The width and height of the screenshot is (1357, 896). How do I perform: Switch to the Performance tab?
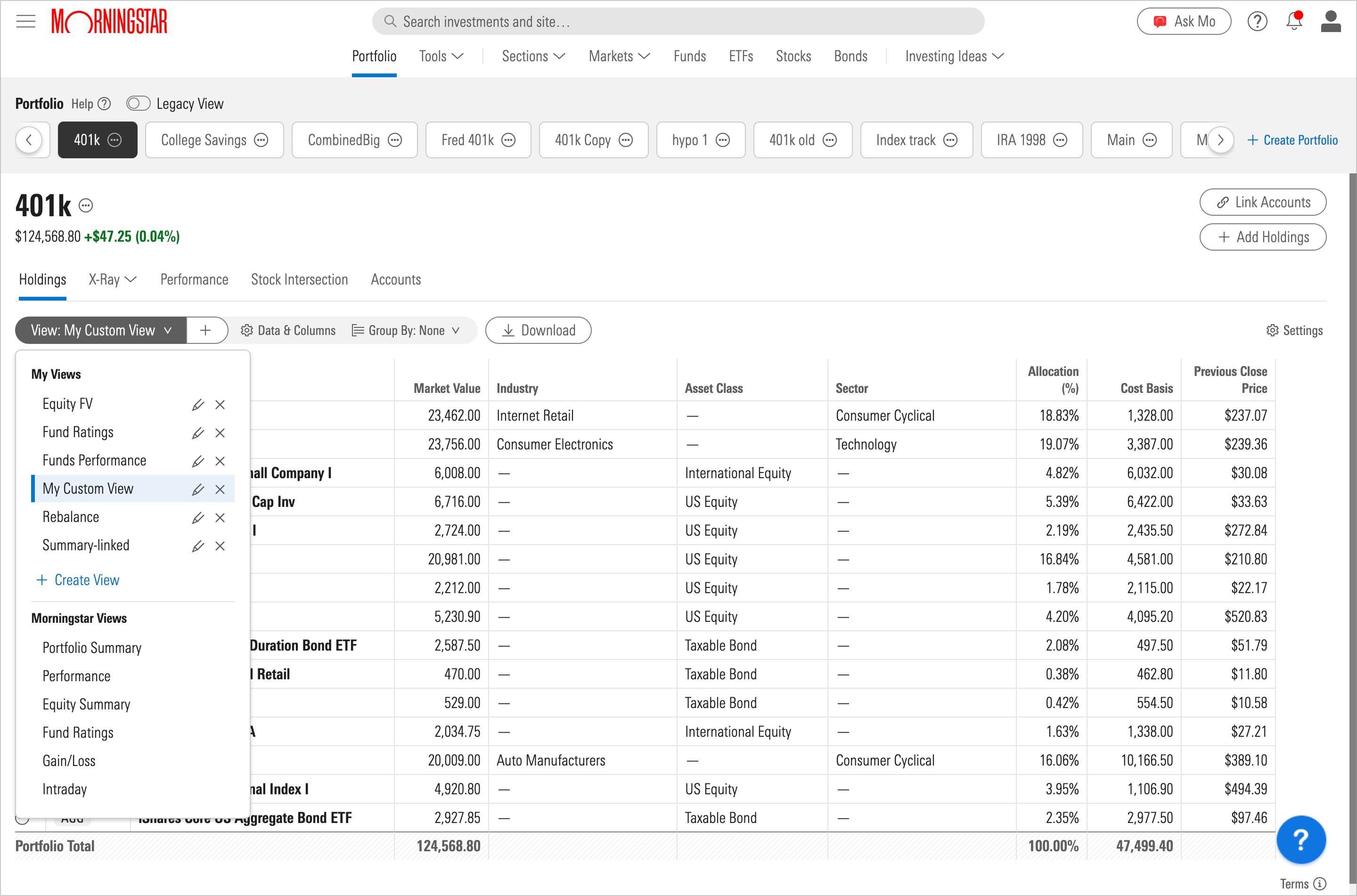194,279
